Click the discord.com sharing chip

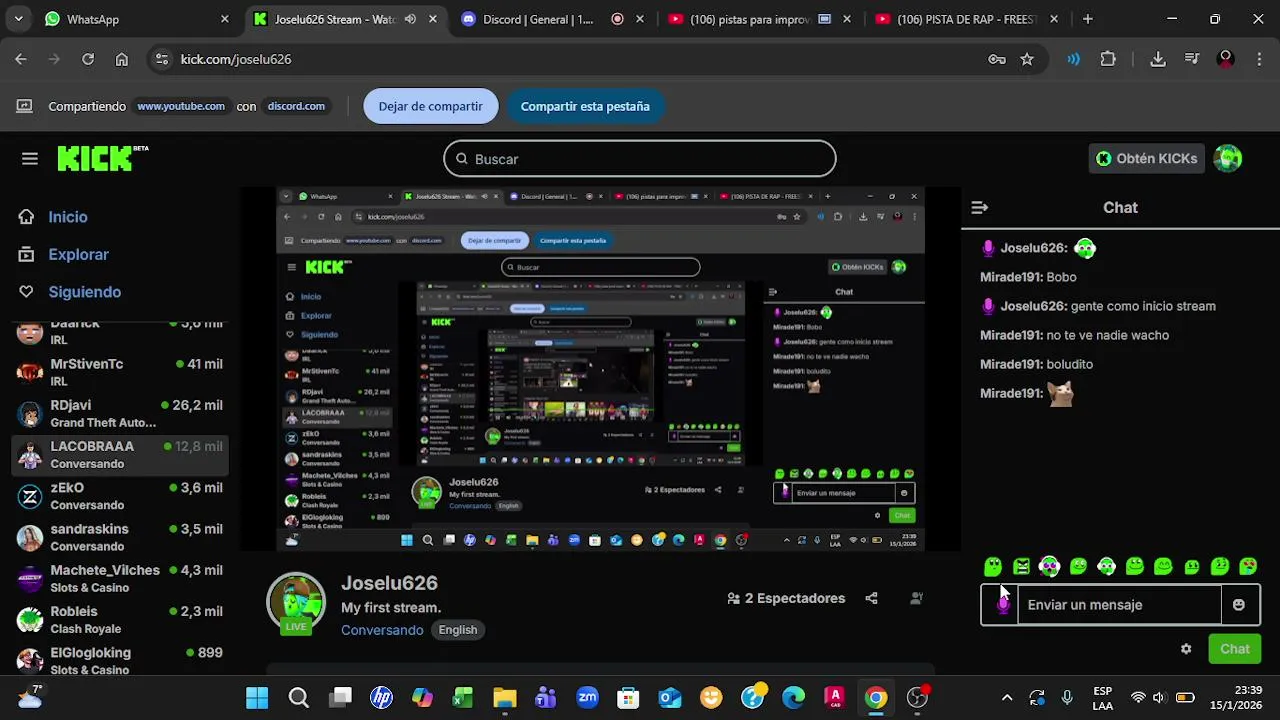pyautogui.click(x=296, y=106)
